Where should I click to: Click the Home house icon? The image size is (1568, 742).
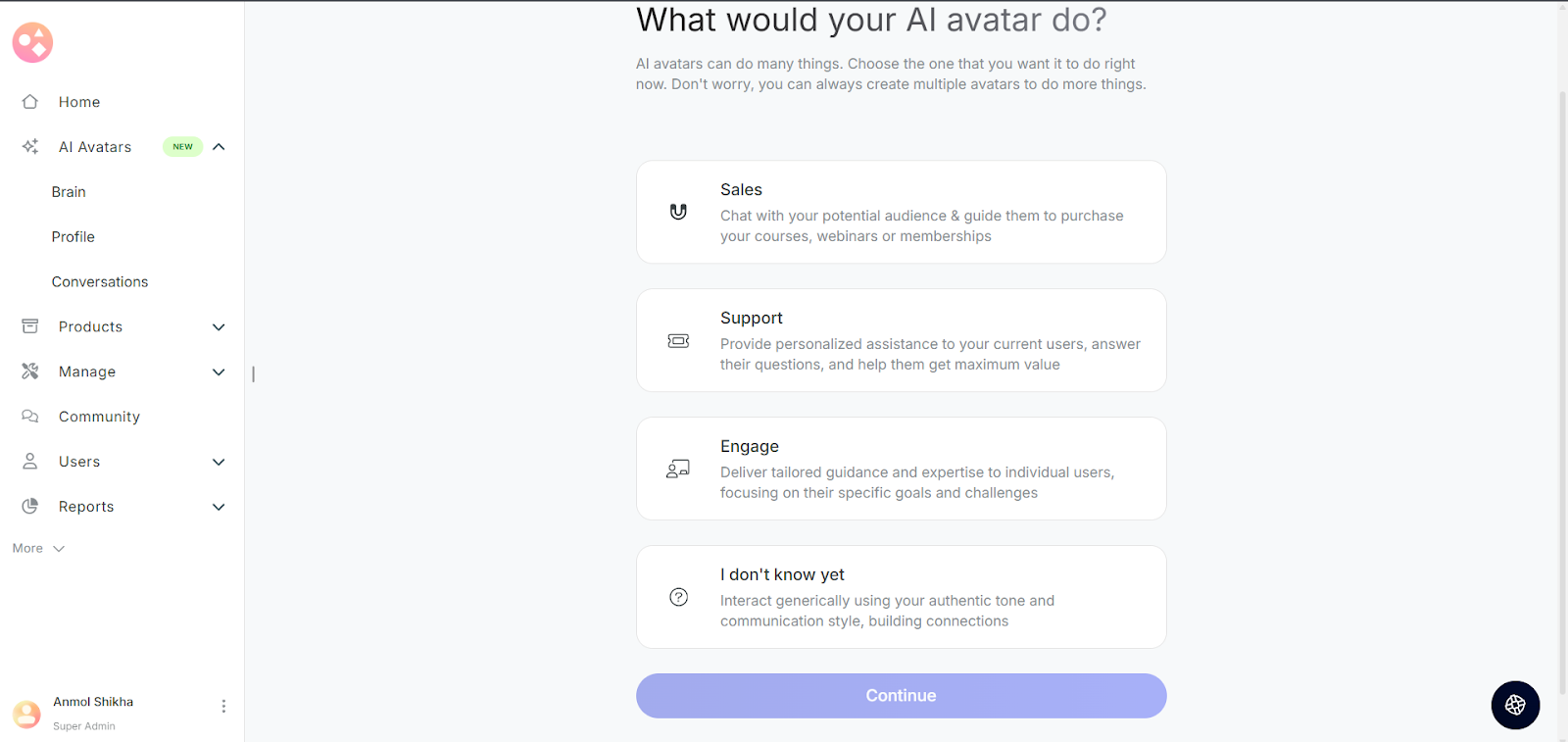coord(30,102)
